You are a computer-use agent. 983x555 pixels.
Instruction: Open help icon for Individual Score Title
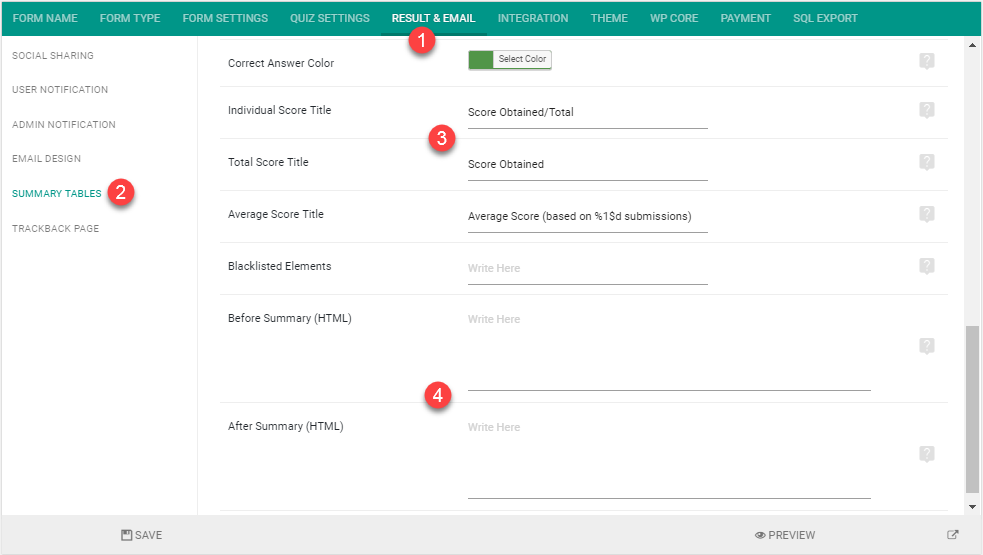[927, 110]
